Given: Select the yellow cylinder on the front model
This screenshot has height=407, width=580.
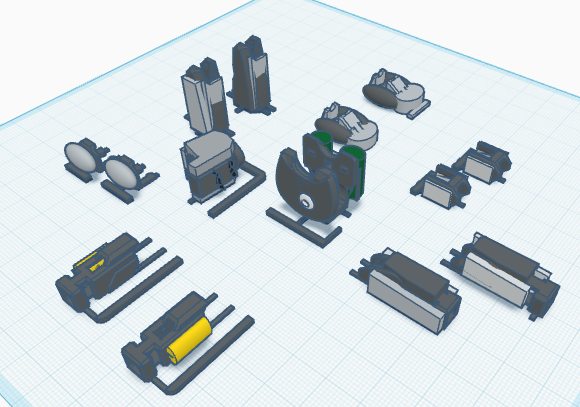Looking at the screenshot, I should coord(189,340).
